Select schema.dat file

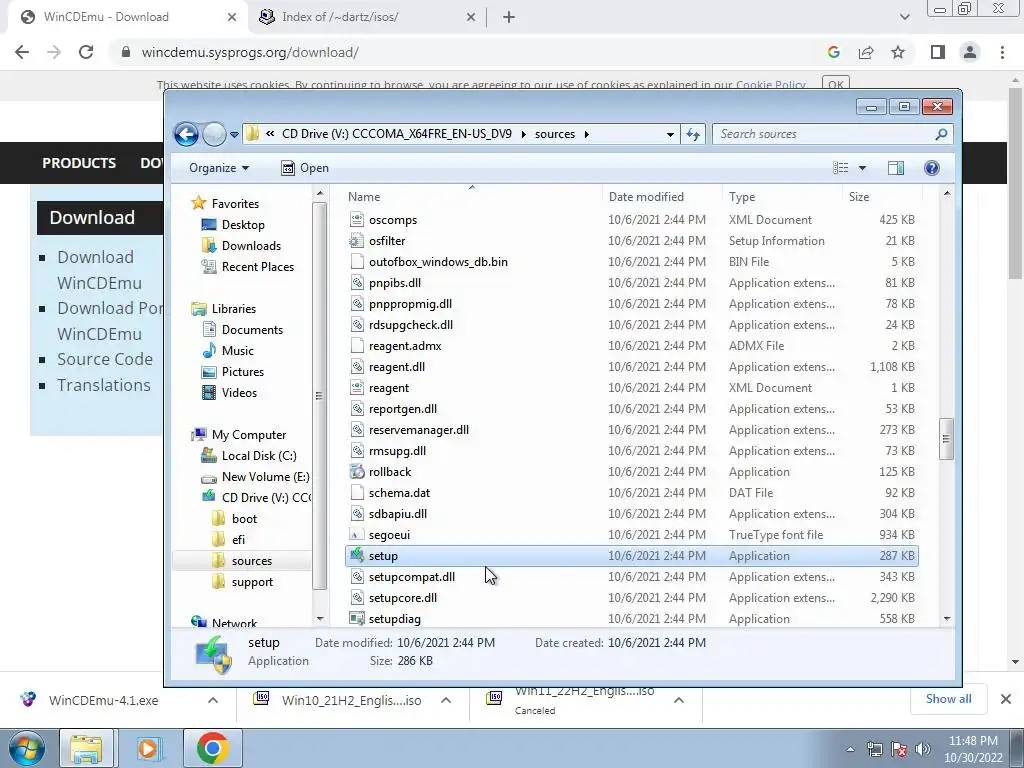pos(399,493)
